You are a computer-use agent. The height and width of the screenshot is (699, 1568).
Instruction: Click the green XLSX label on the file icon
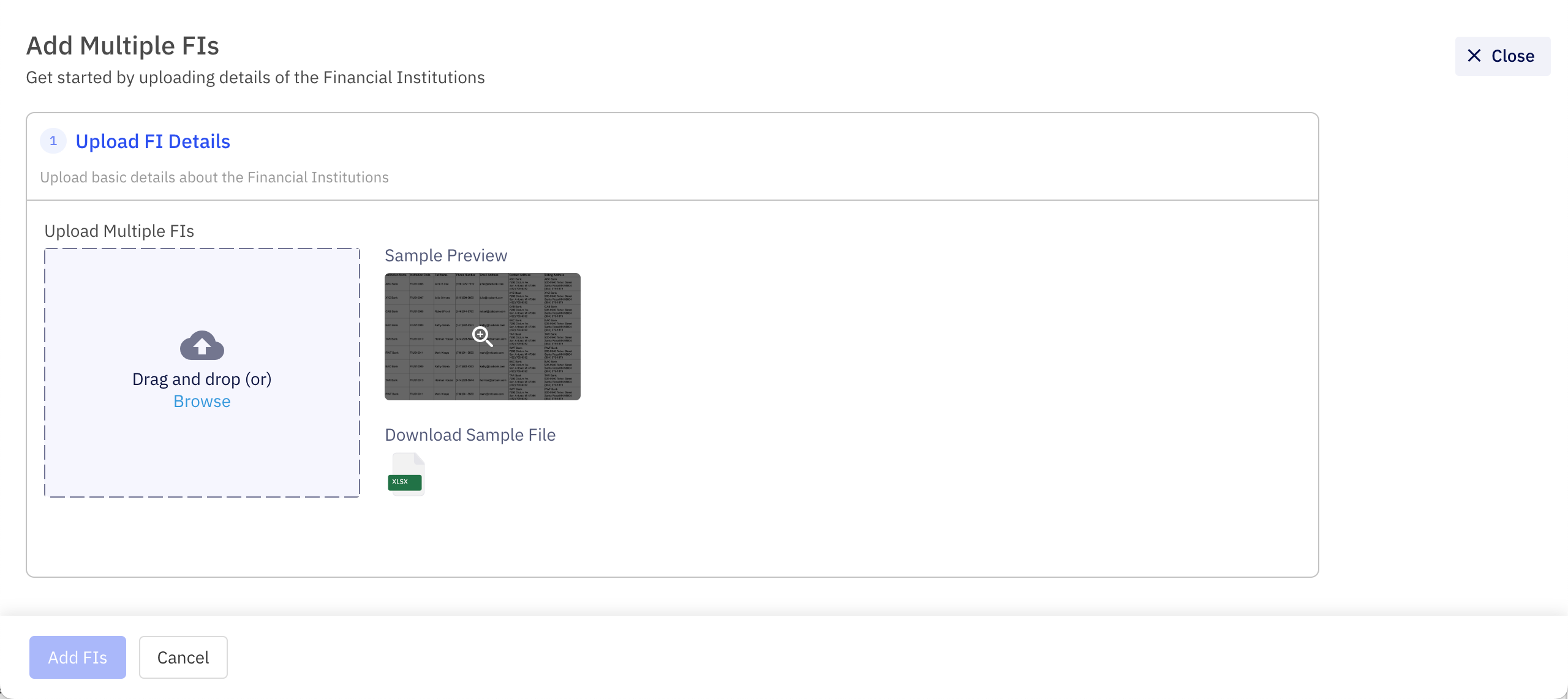click(x=406, y=482)
